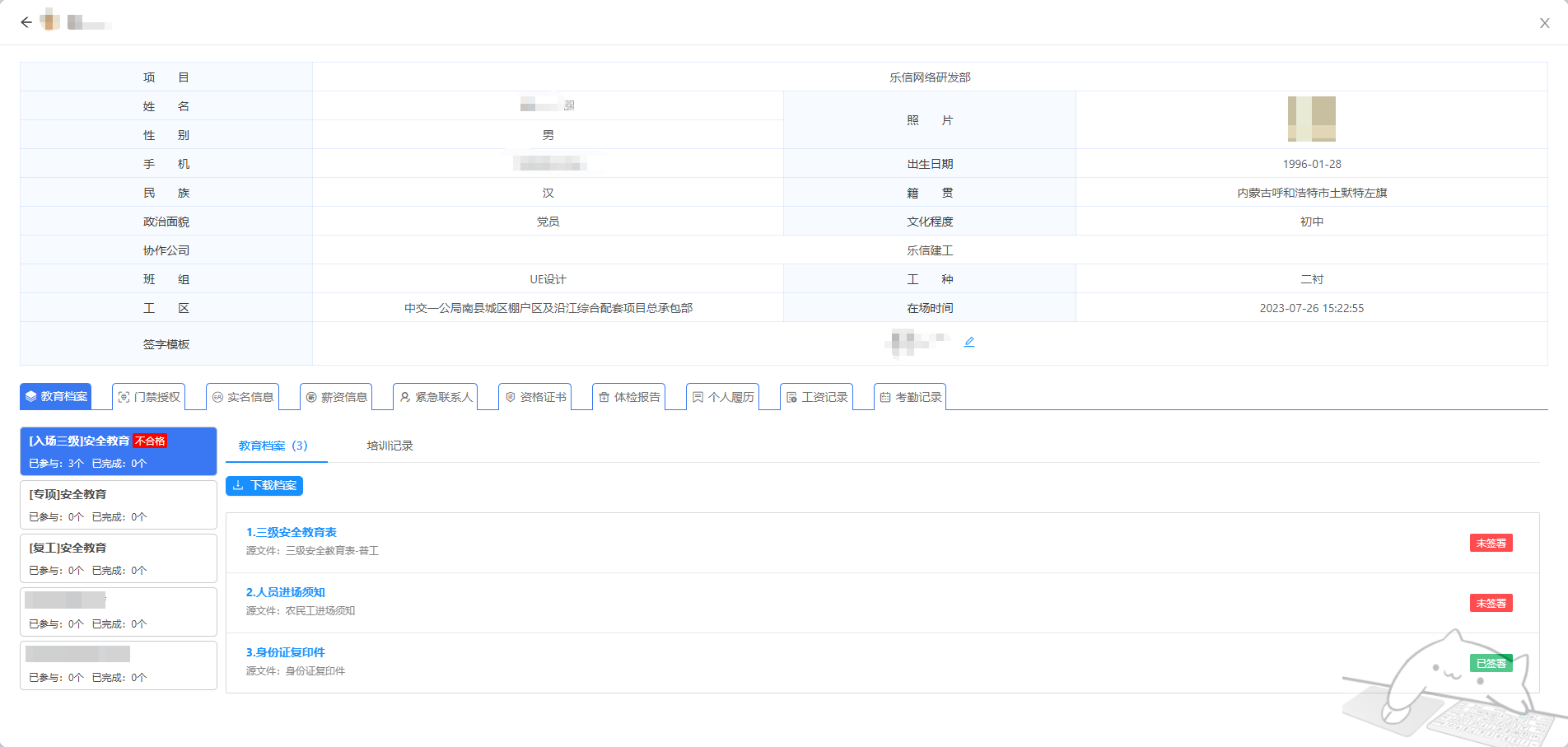Click the back arrow icon

26,22
